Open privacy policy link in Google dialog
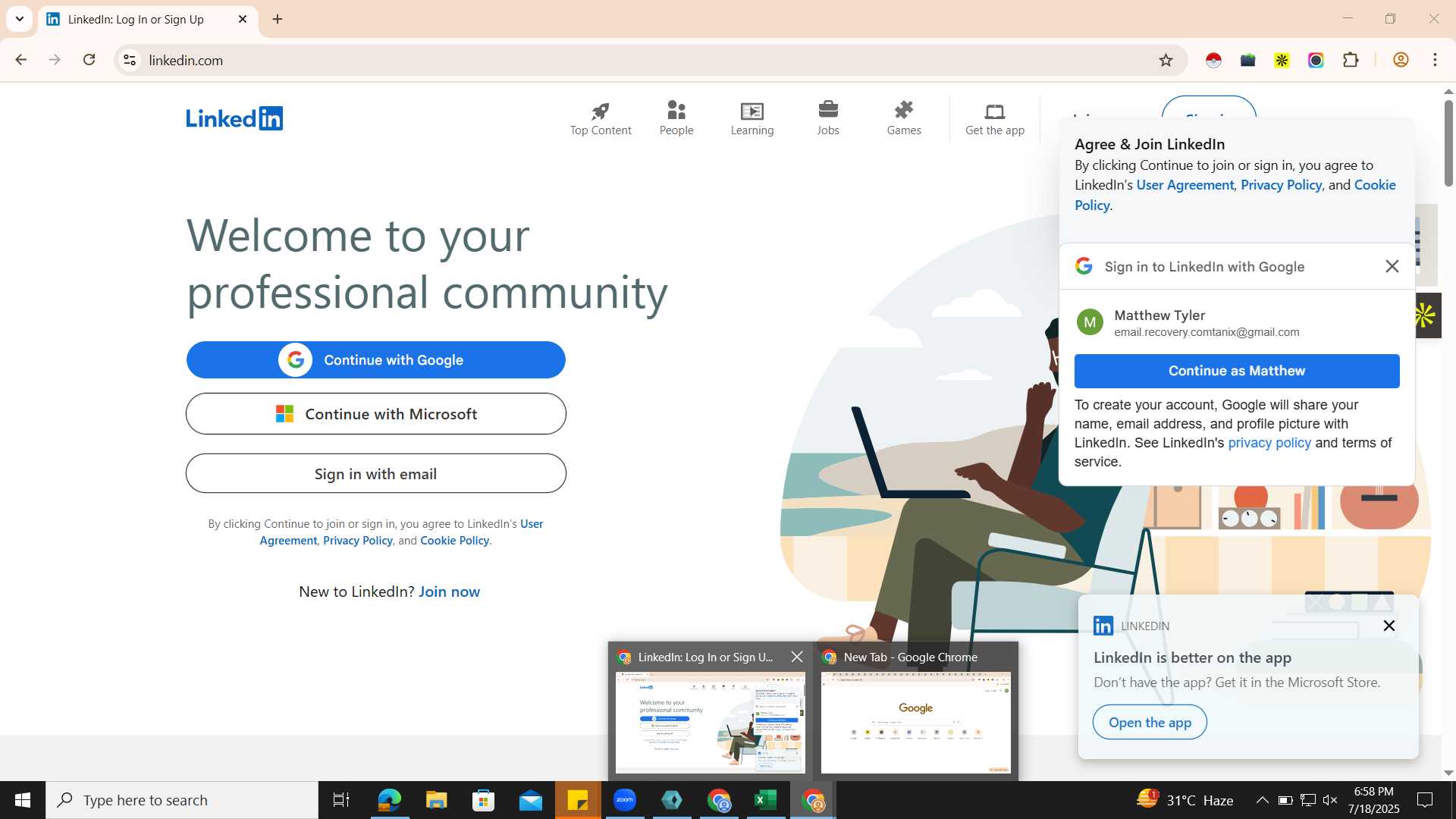The image size is (1456, 819). (1269, 443)
